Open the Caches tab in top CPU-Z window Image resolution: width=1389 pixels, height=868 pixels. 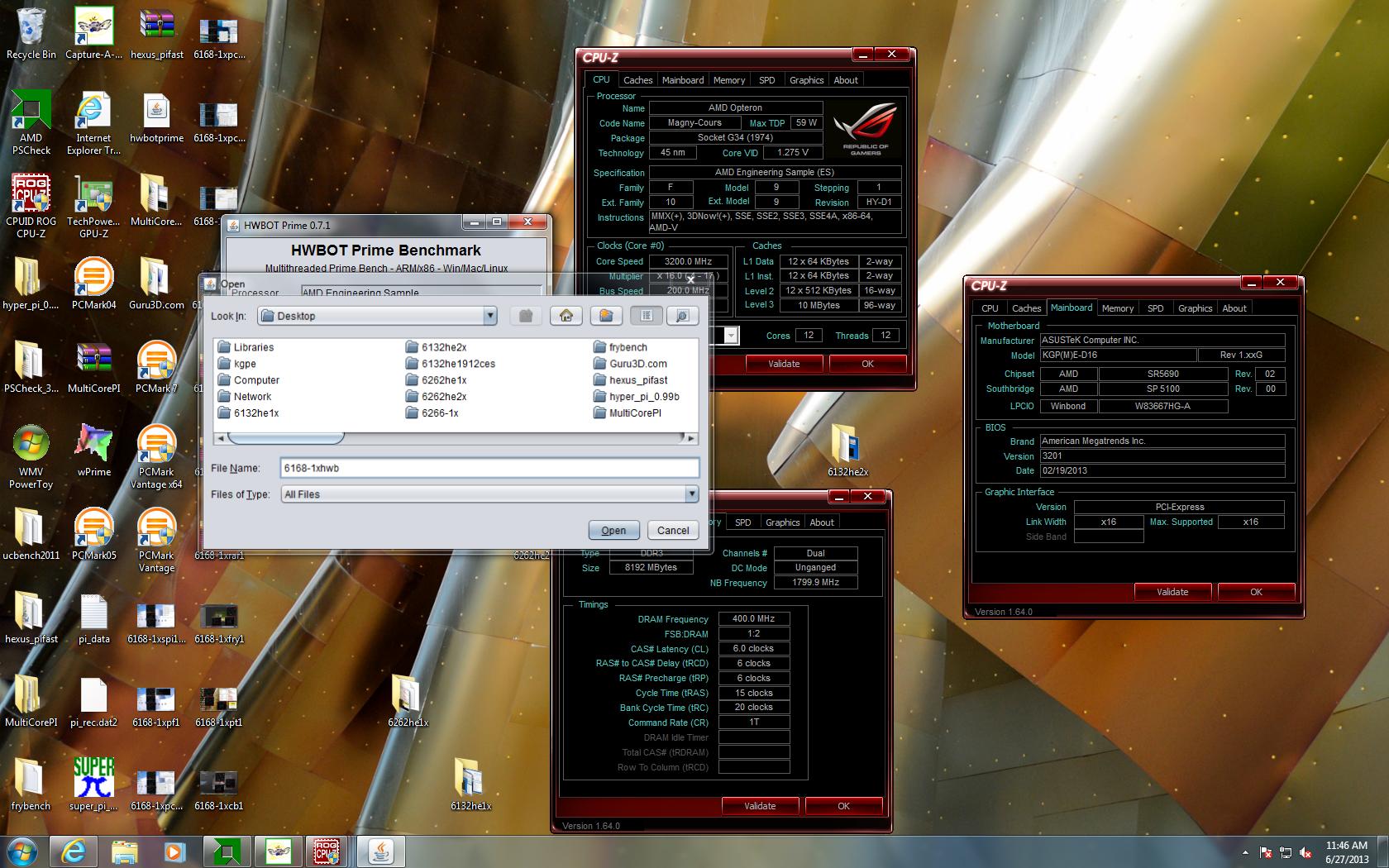(x=637, y=80)
